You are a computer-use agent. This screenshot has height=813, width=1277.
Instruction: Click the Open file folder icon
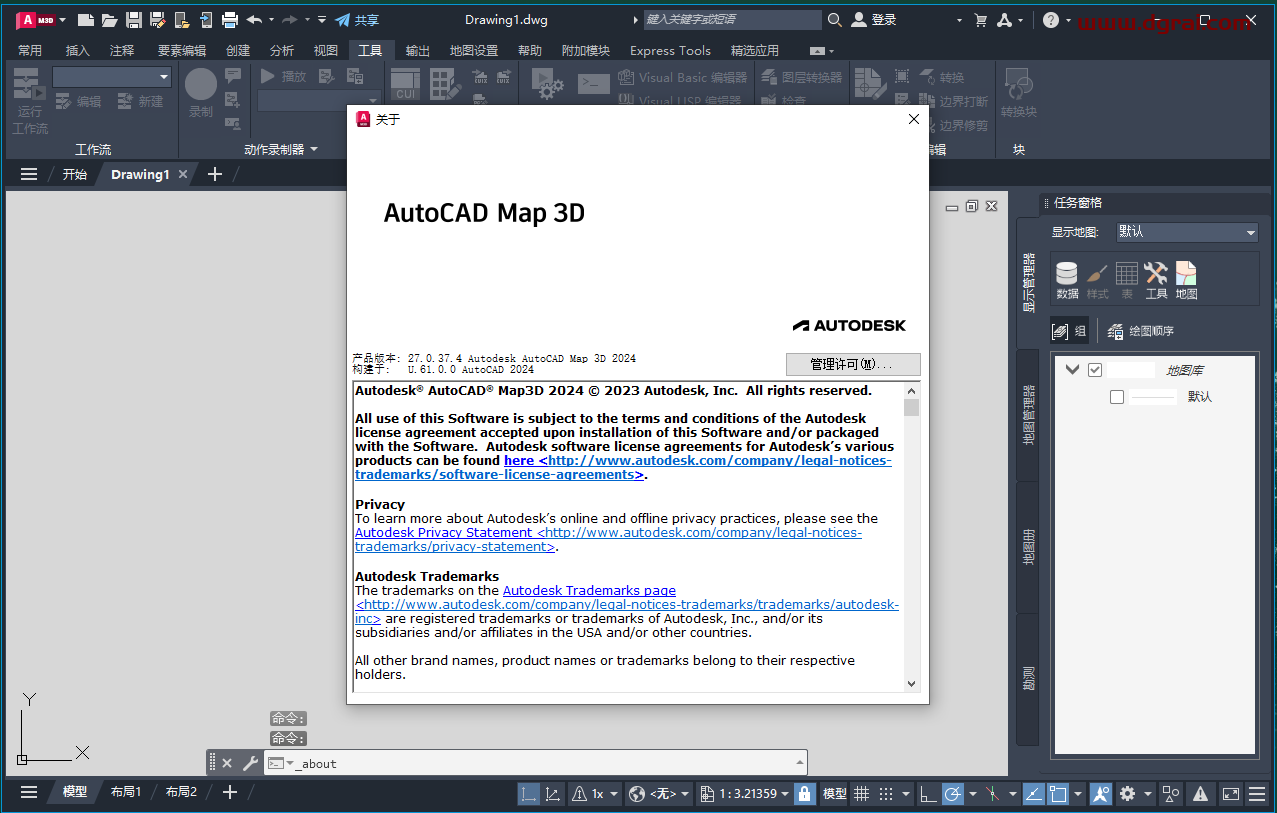click(x=109, y=19)
